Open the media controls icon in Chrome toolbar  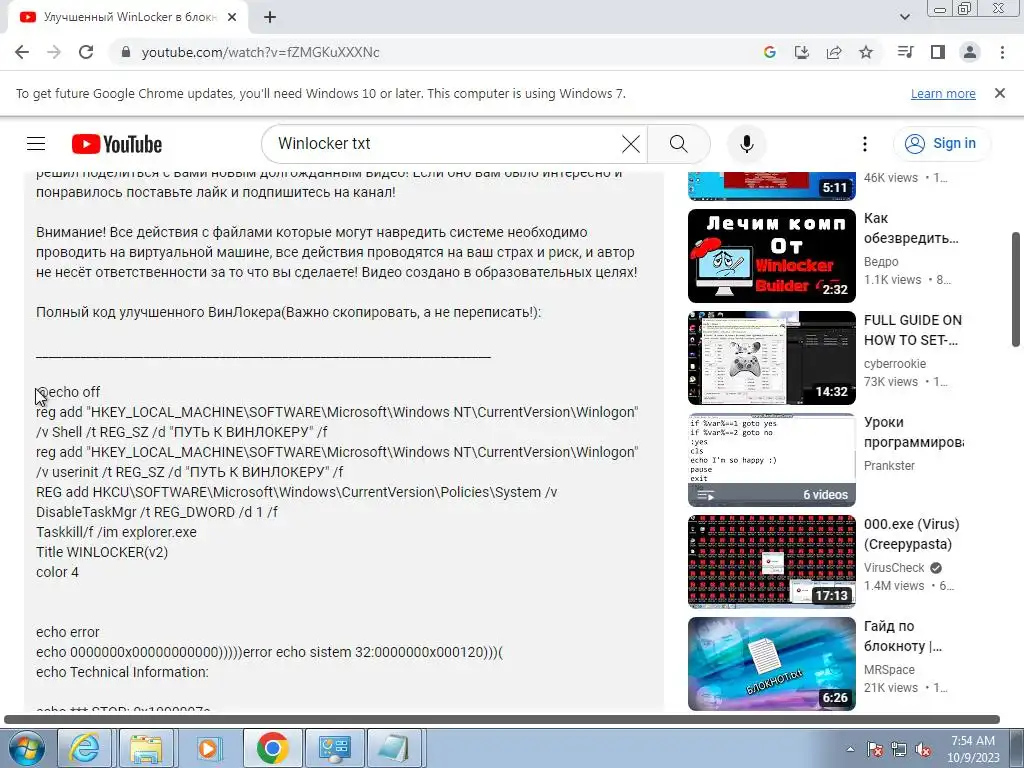click(x=905, y=52)
